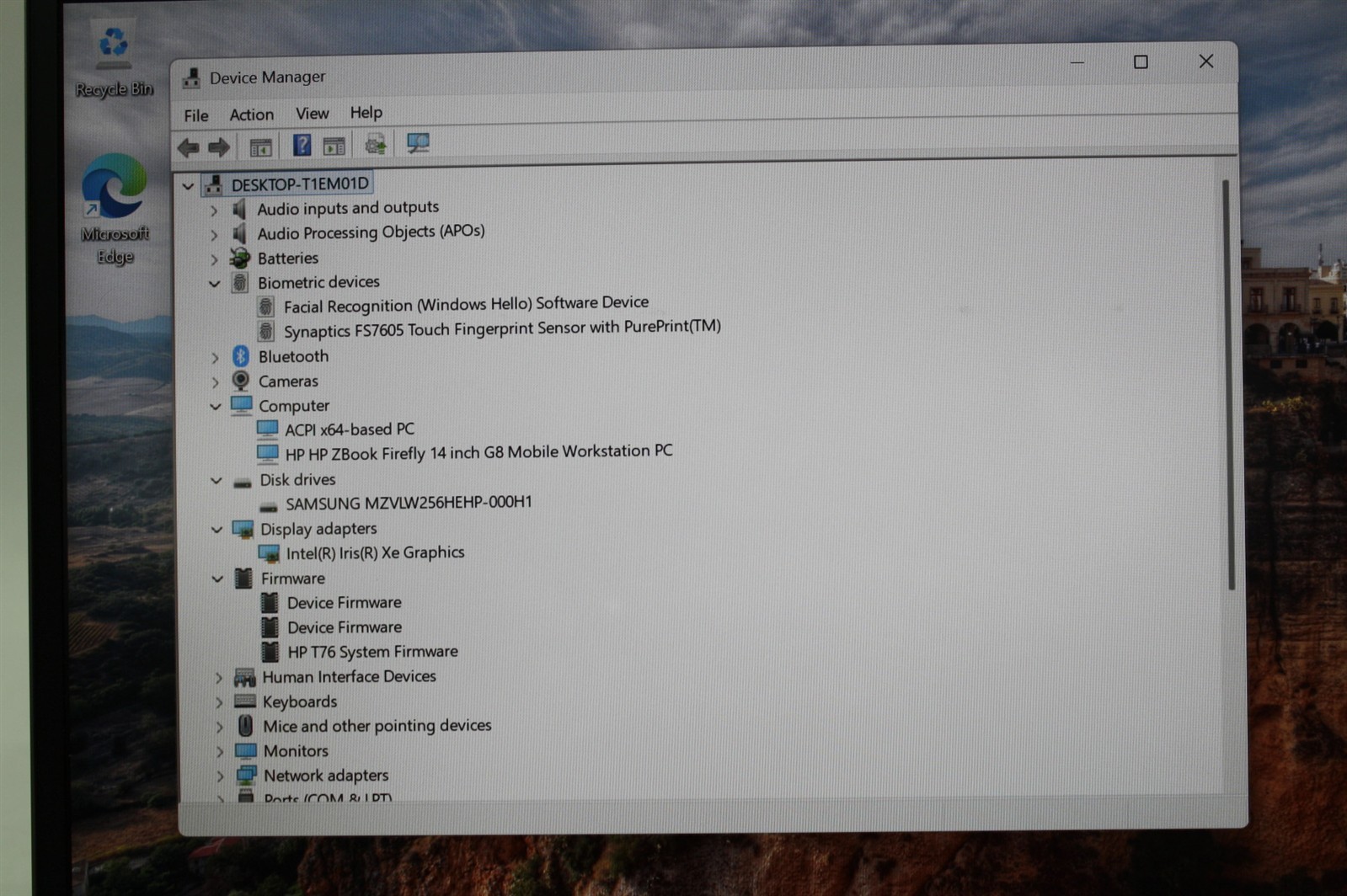The width and height of the screenshot is (1347, 896).
Task: Collapse the DESKTOP-T1EM01D root node
Action: (x=188, y=186)
